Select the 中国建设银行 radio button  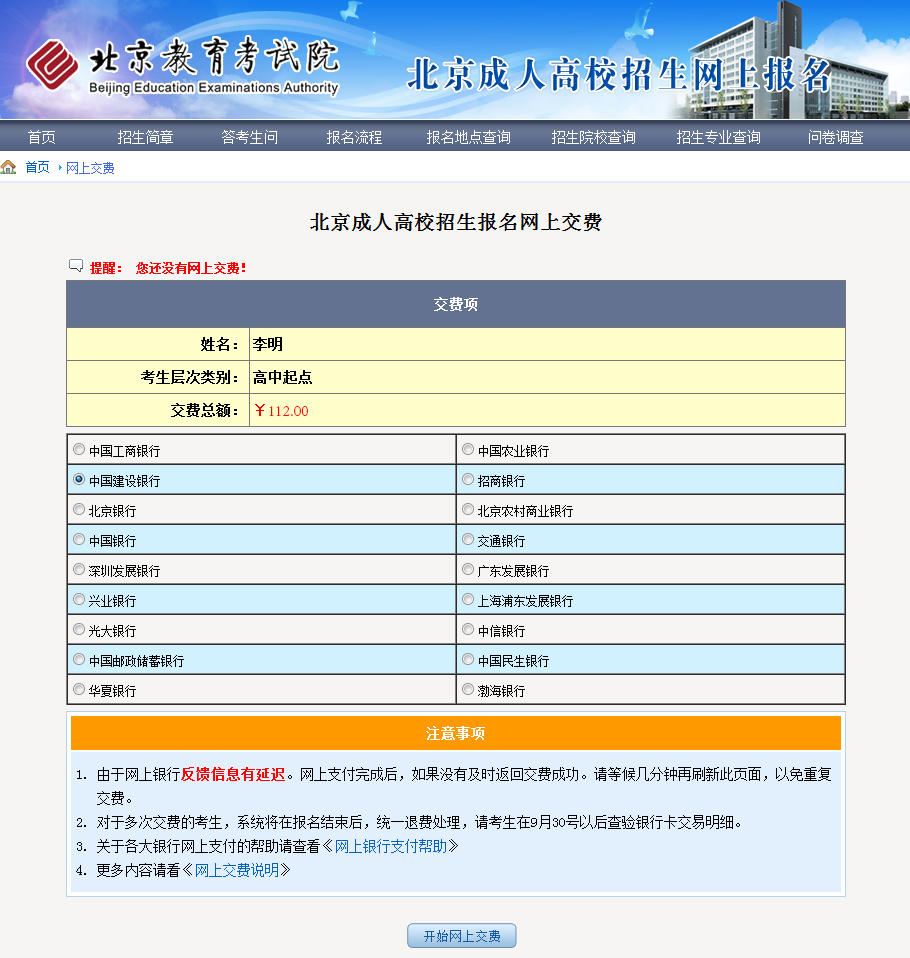tap(79, 480)
